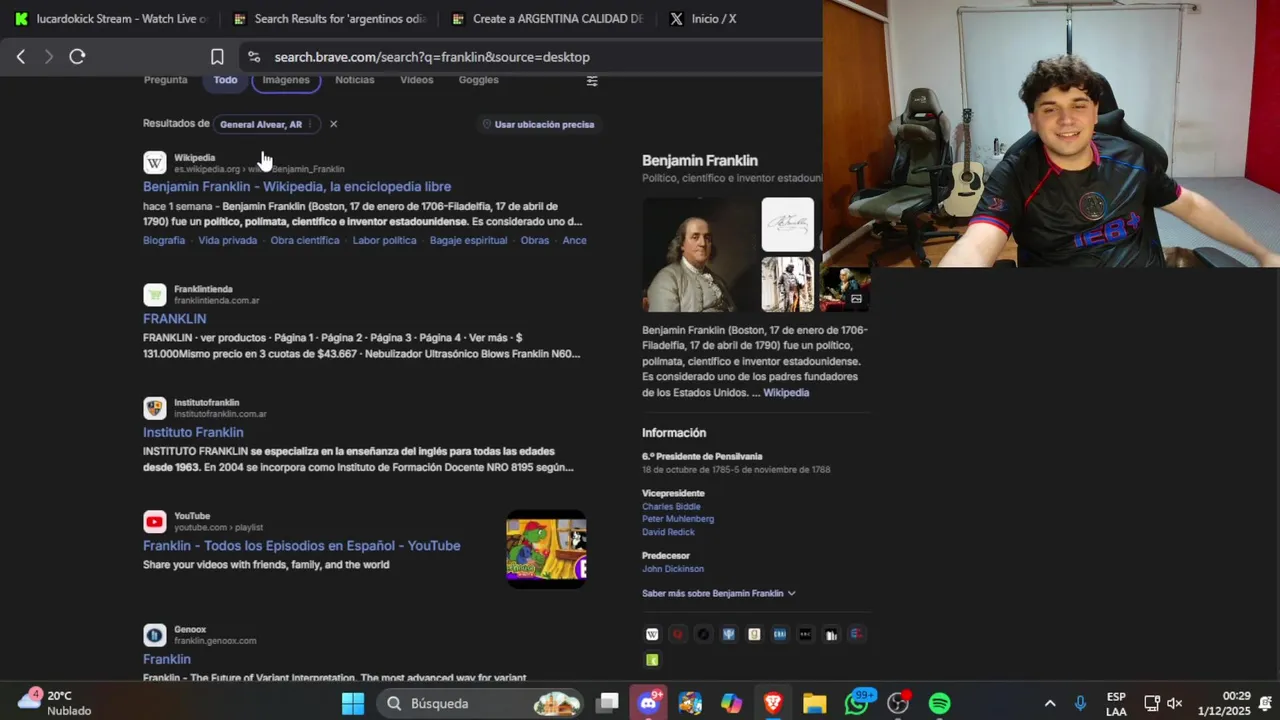
Task: Open Discord from the taskbar
Action: point(649,703)
